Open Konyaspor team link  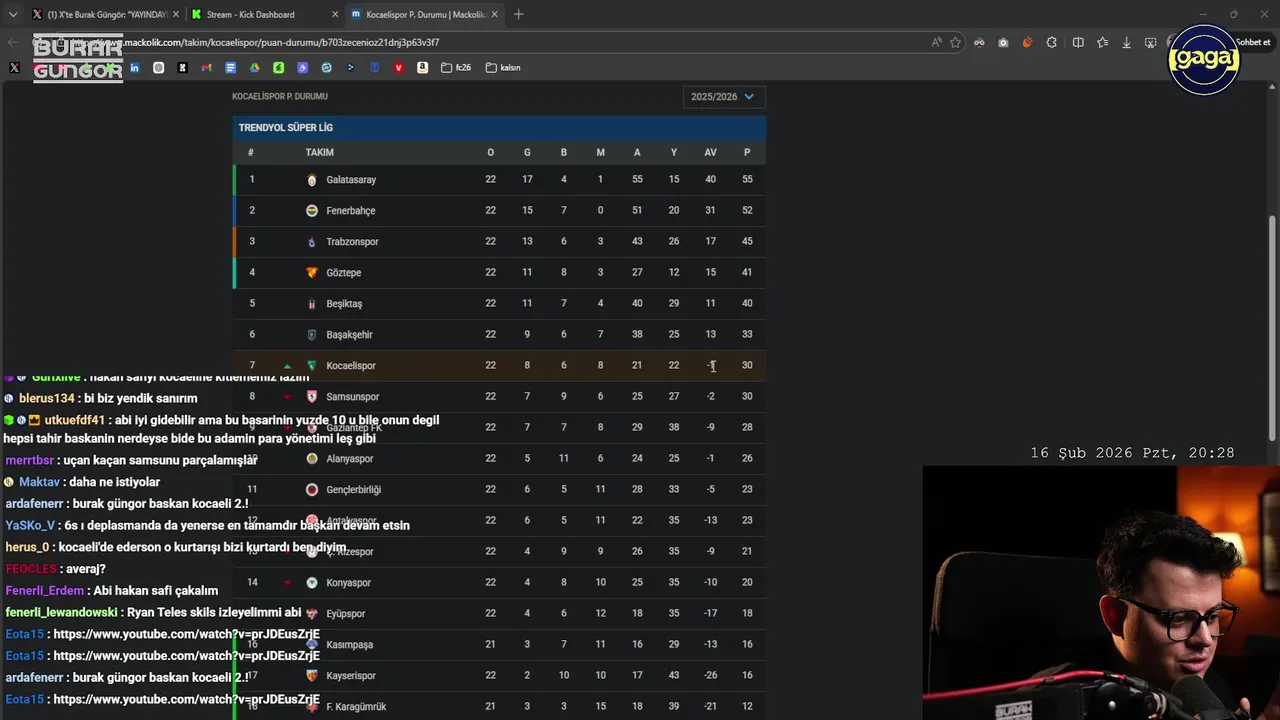[x=348, y=583]
